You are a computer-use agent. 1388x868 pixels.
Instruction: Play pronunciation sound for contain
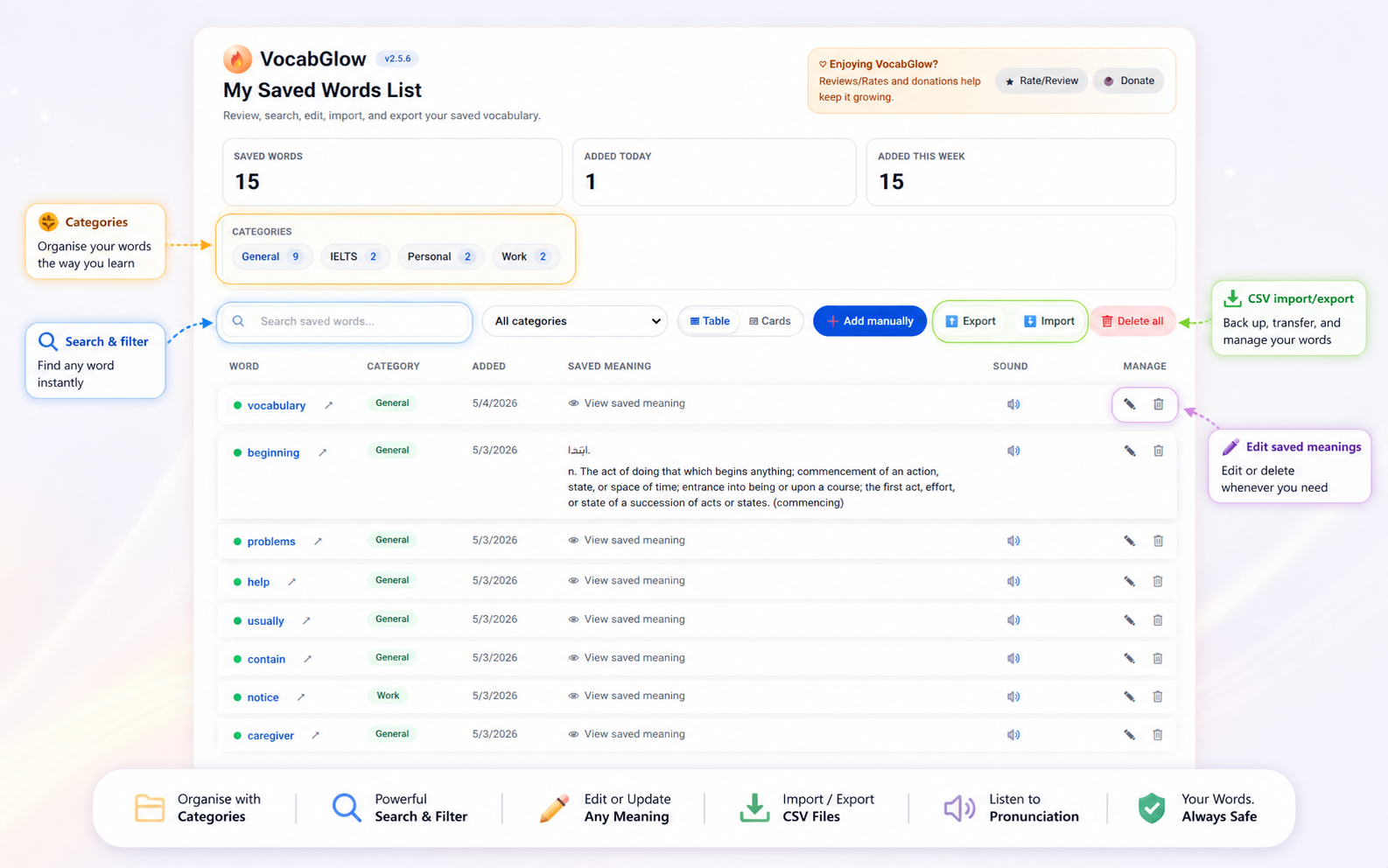[x=1013, y=658]
